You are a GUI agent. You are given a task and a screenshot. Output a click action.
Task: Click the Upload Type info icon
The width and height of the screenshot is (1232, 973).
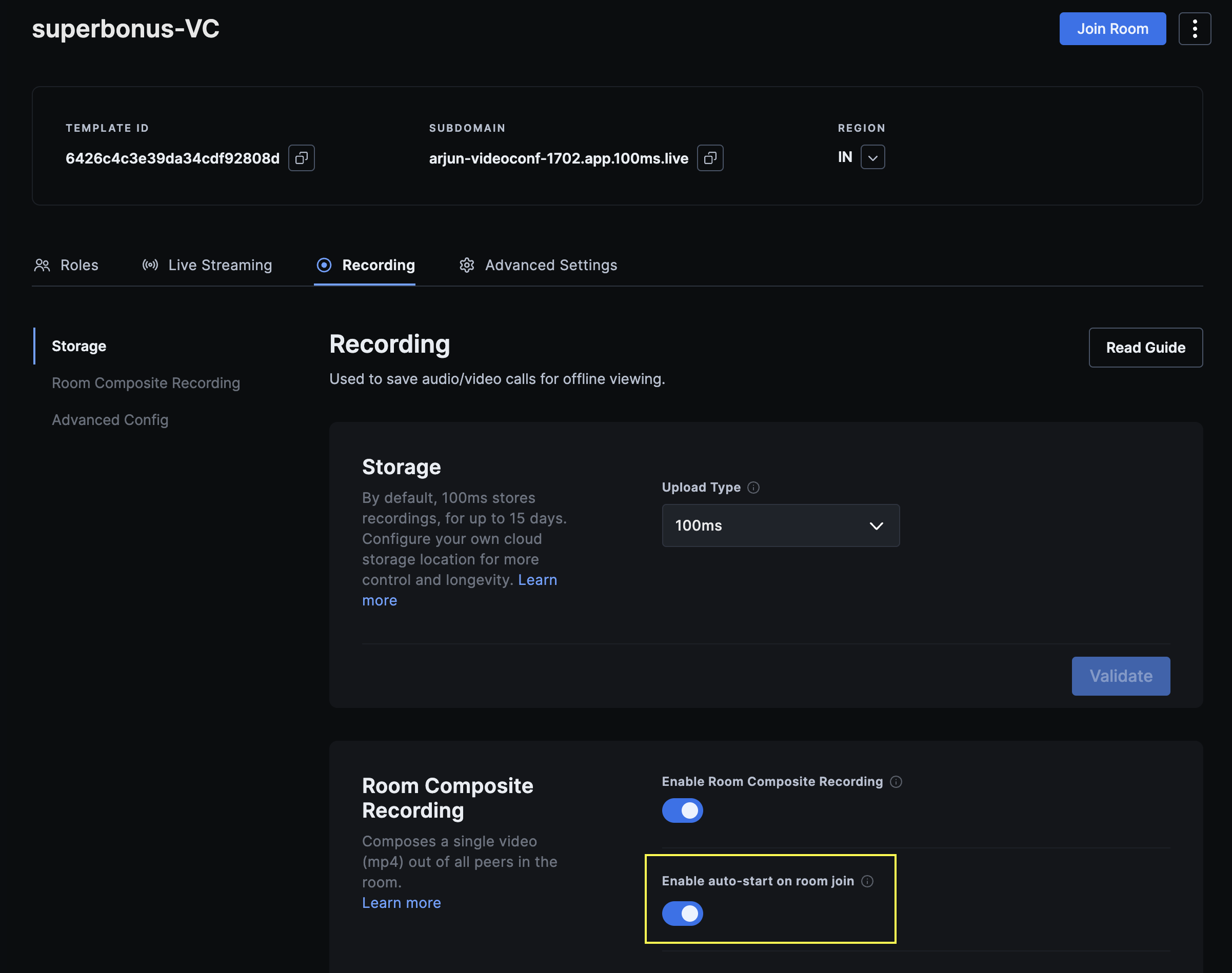[x=754, y=488]
